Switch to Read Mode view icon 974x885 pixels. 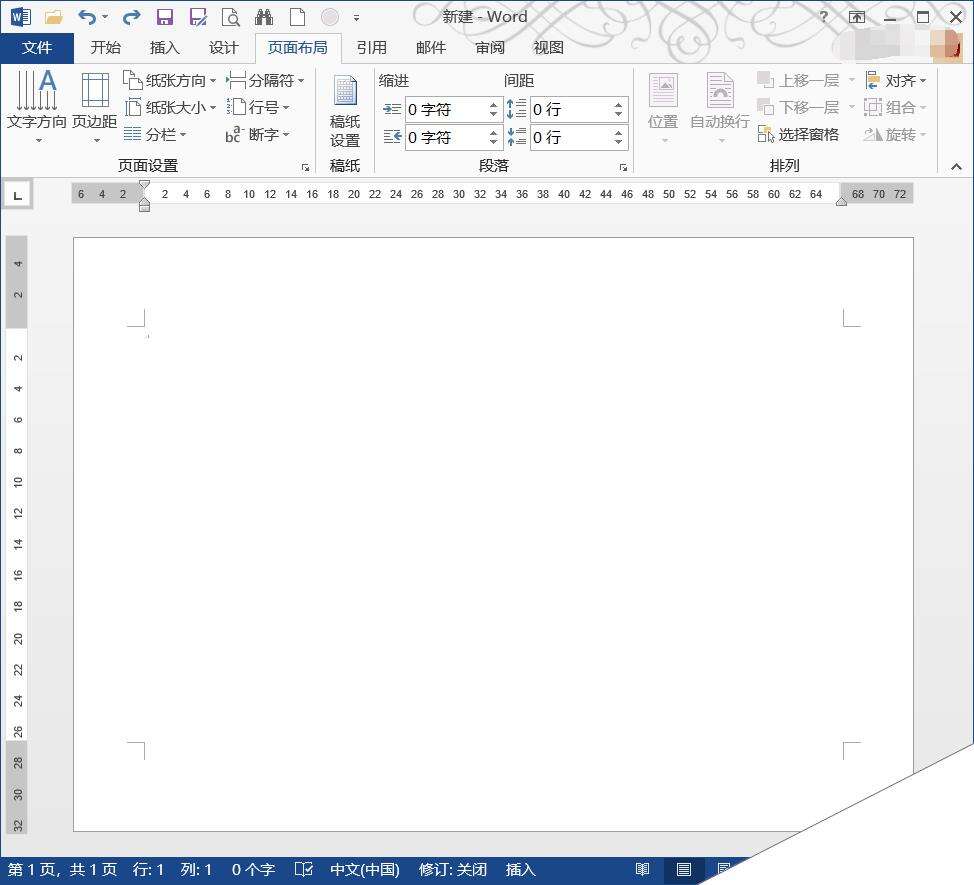coord(643,869)
